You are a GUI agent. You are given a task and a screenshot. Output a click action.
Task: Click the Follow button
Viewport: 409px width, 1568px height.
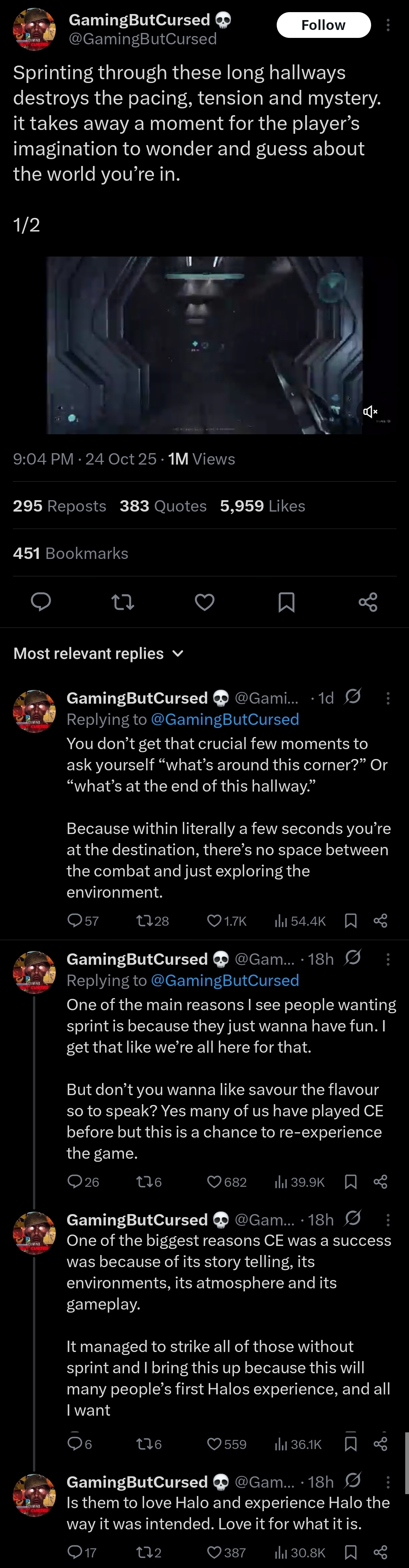coord(323,25)
